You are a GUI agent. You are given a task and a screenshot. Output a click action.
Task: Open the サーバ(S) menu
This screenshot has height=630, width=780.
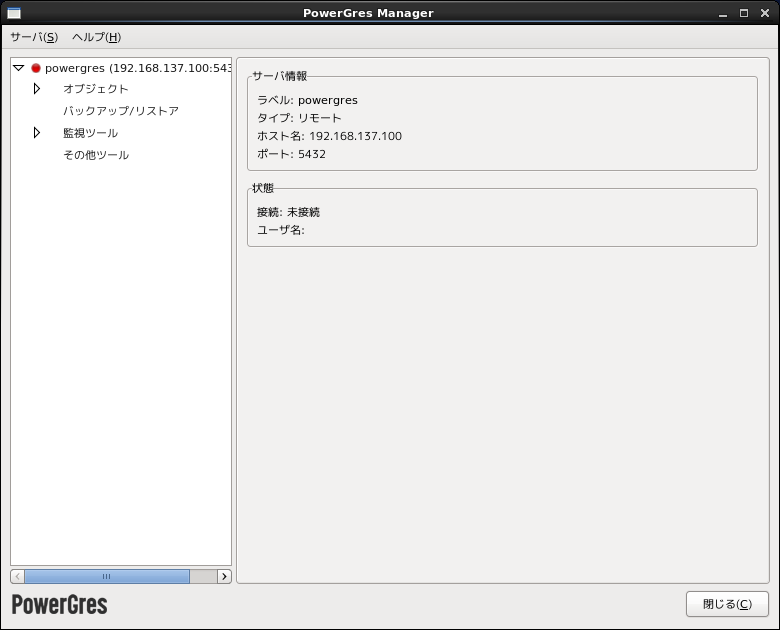click(x=34, y=37)
